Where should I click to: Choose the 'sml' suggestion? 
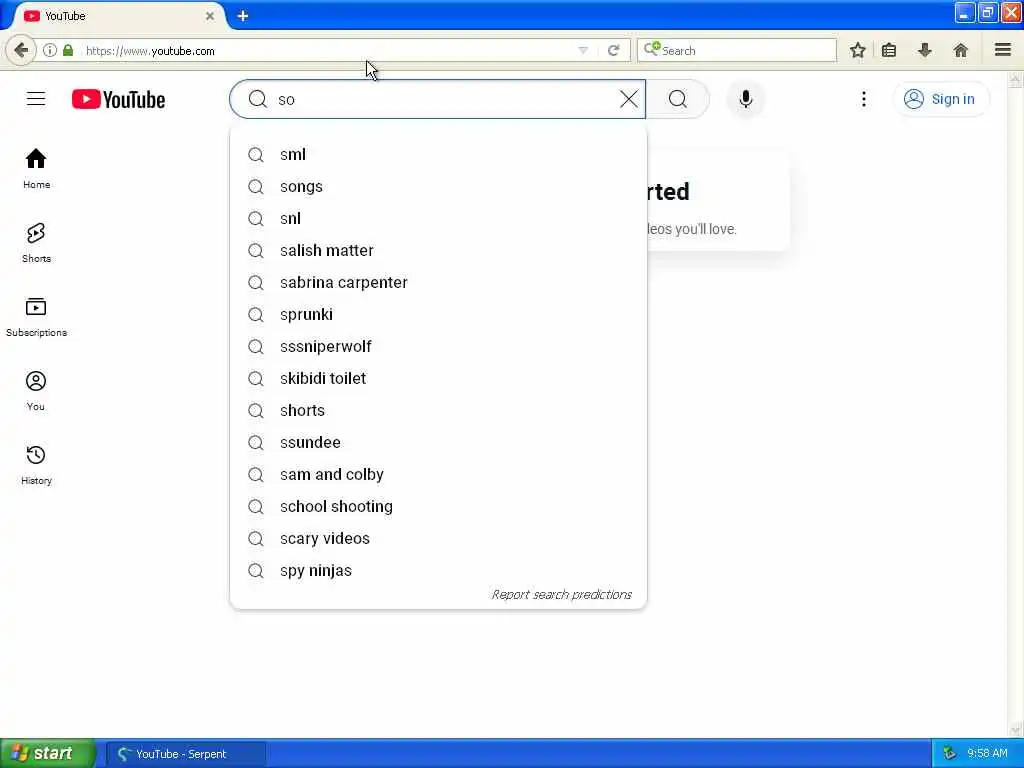(x=438, y=154)
